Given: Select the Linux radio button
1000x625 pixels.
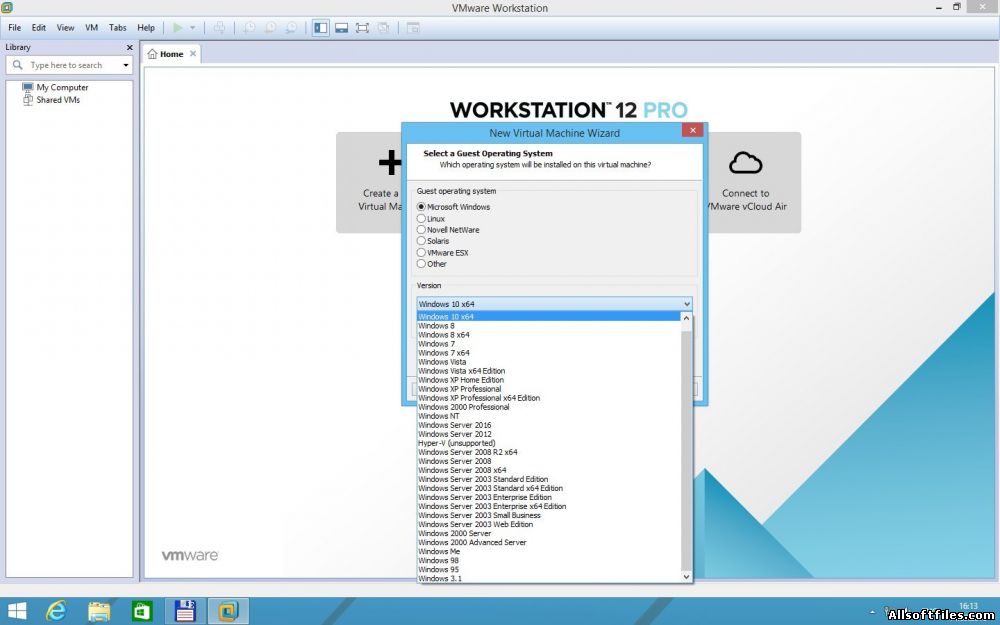Looking at the screenshot, I should click(x=421, y=218).
